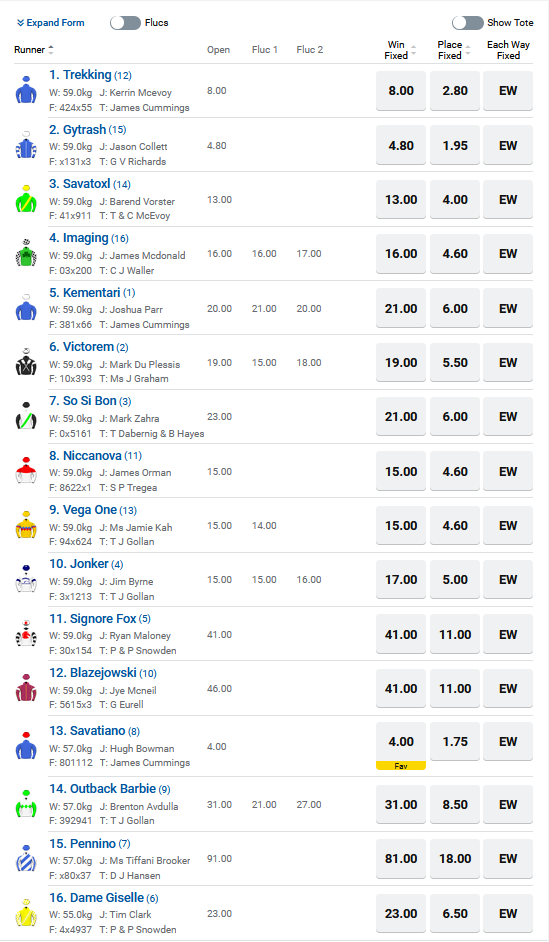Choose the EW button for Kementari
Screen dimensions: 549x942
click(x=508, y=308)
